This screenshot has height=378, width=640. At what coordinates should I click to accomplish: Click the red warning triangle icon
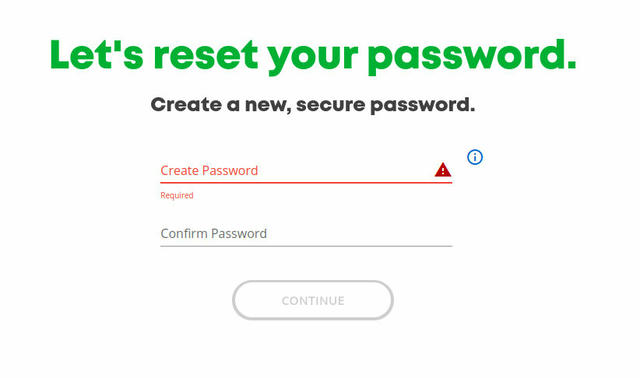[442, 169]
